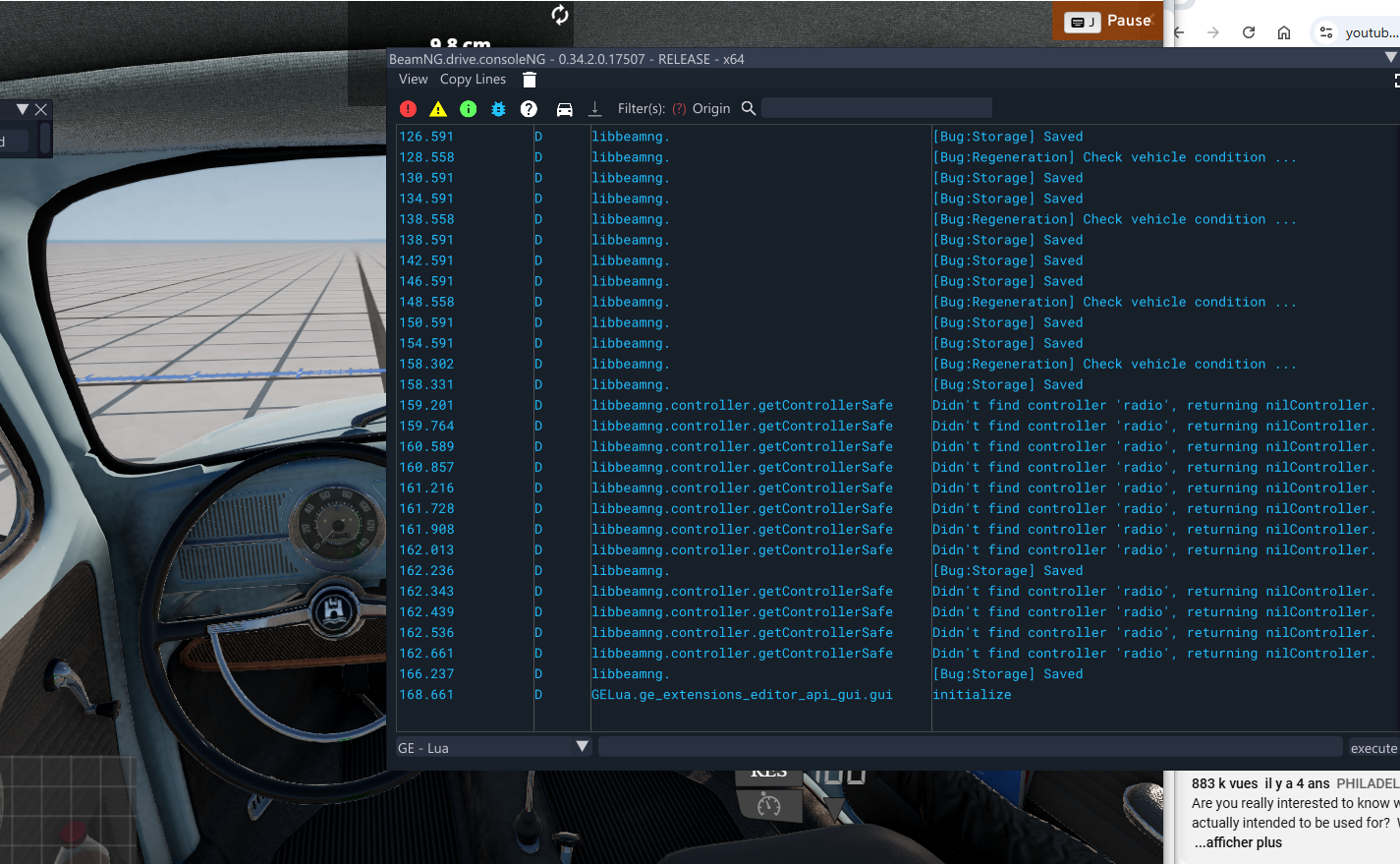
Task: Close the left side panel with X
Action: 41,109
